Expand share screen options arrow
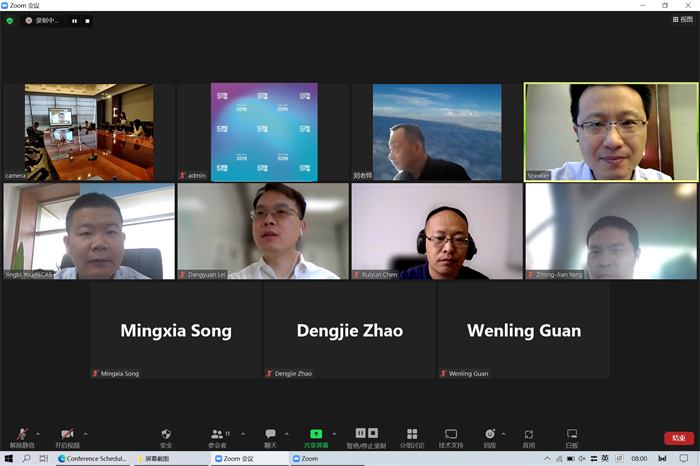Viewport: 700px width, 466px height. click(x=334, y=433)
